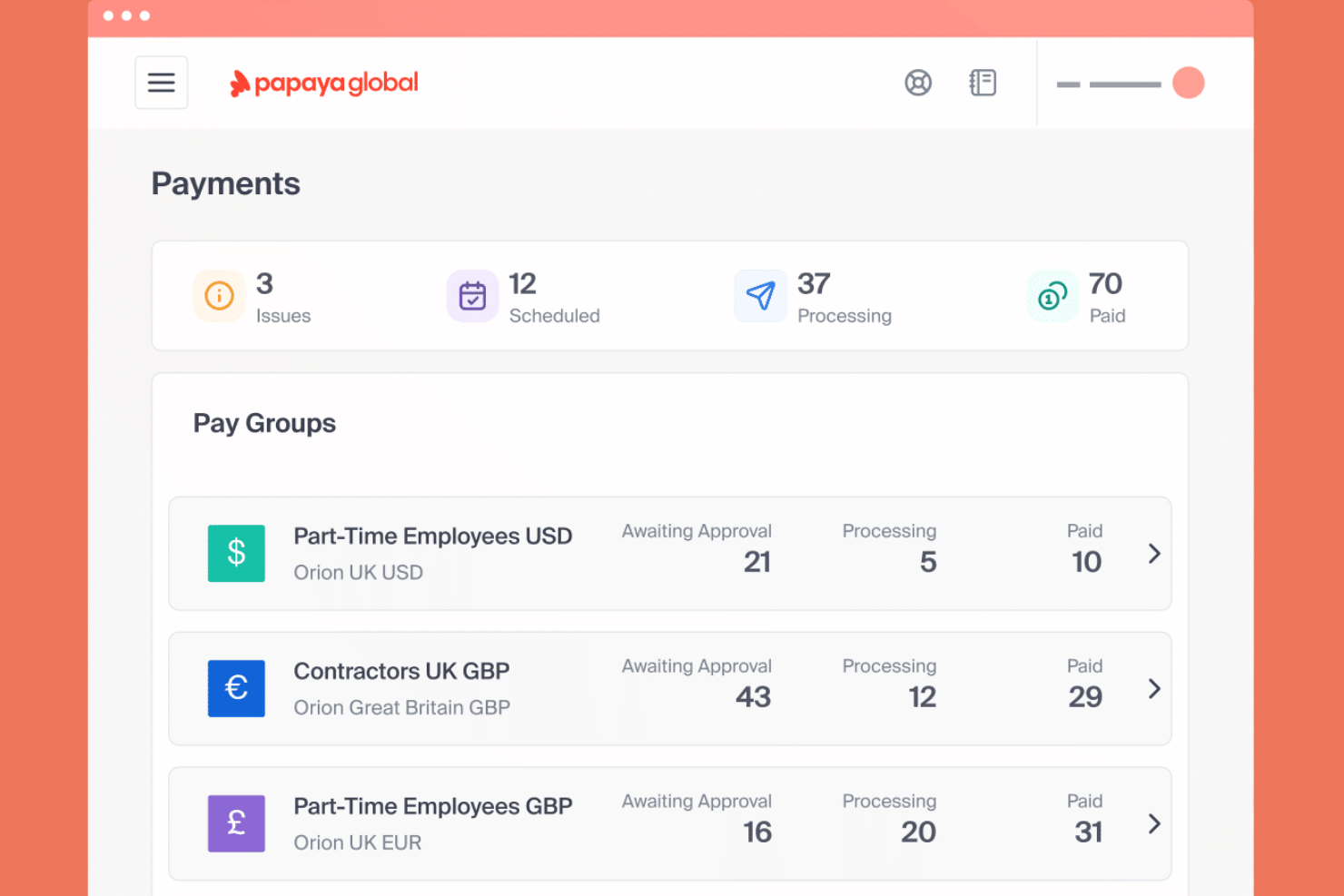Click the Paid coins icon
The image size is (1344, 896).
pyautogui.click(x=1052, y=296)
